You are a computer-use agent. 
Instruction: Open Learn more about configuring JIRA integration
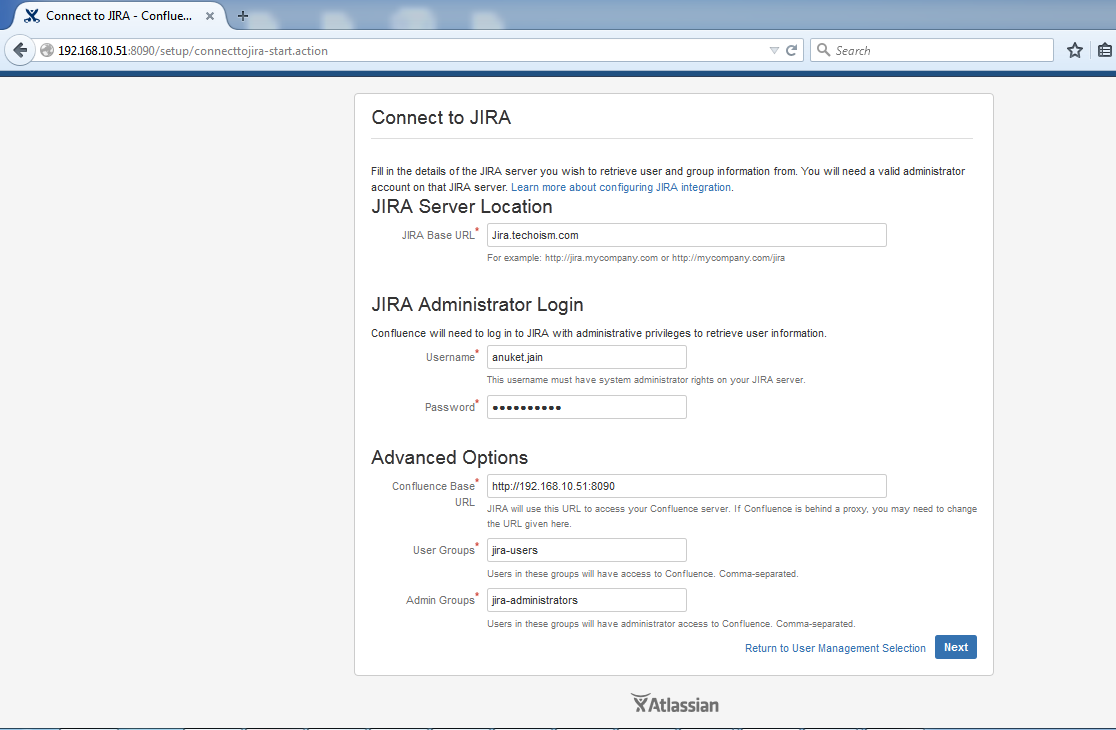pyautogui.click(x=621, y=187)
